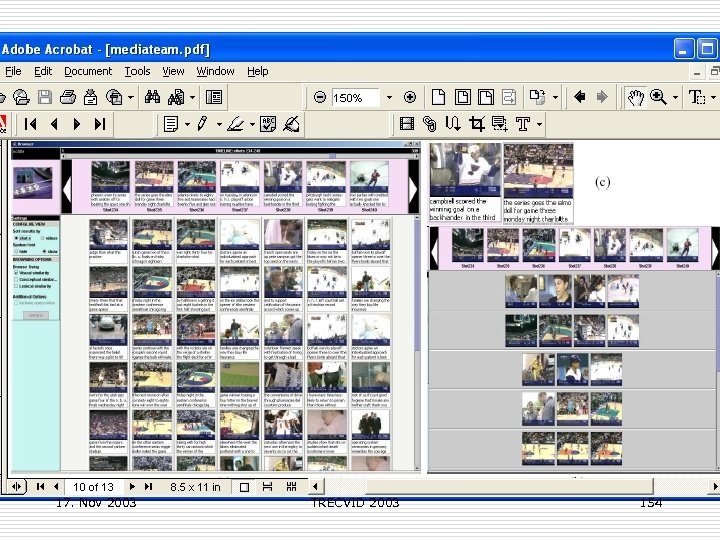Switch to Continuous layout in status bar
720x540 pixels.
(x=267, y=487)
